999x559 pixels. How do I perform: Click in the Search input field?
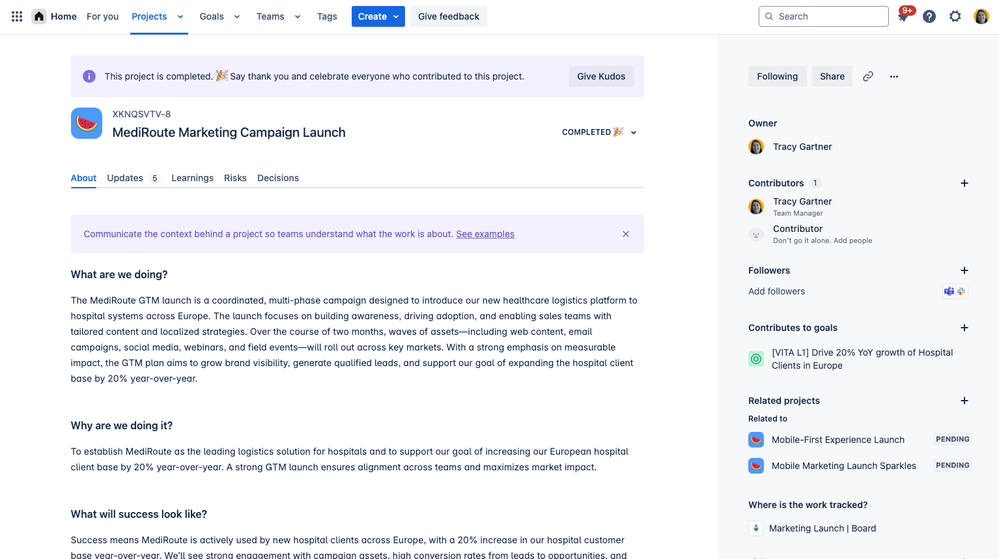[x=823, y=17]
